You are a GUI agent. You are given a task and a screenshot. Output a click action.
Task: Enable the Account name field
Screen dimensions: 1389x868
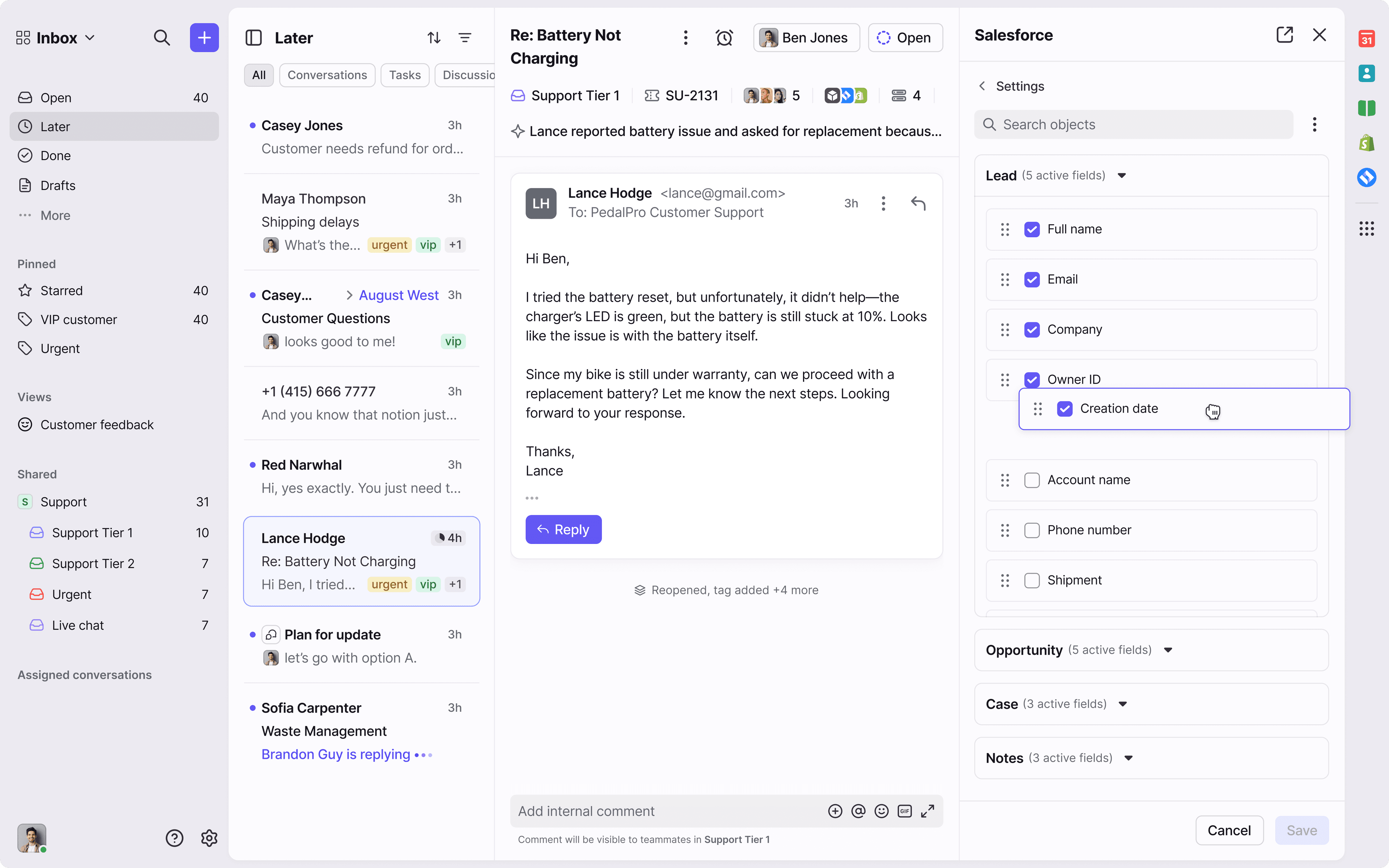(1032, 480)
